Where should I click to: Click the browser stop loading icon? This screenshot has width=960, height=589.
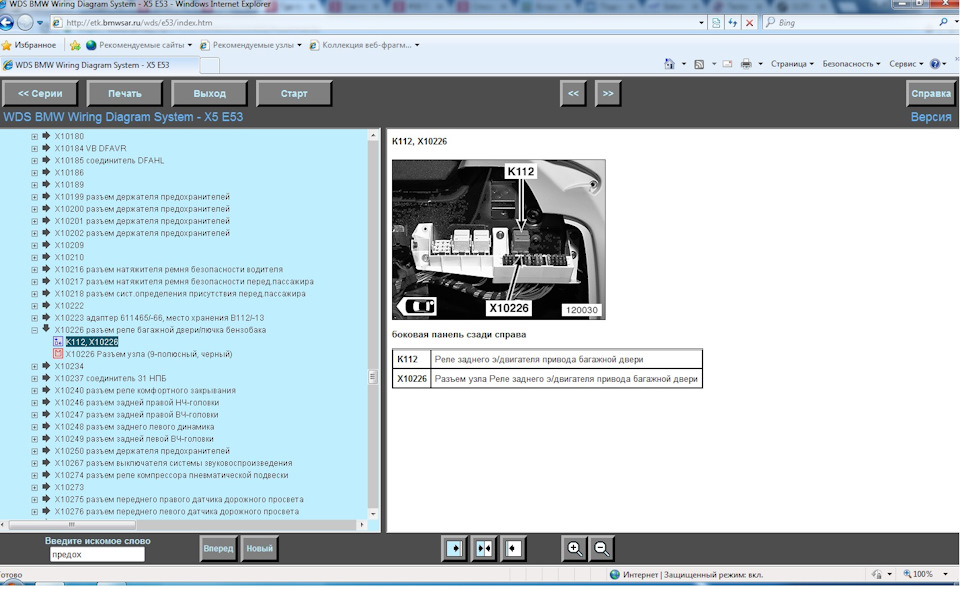[x=749, y=22]
